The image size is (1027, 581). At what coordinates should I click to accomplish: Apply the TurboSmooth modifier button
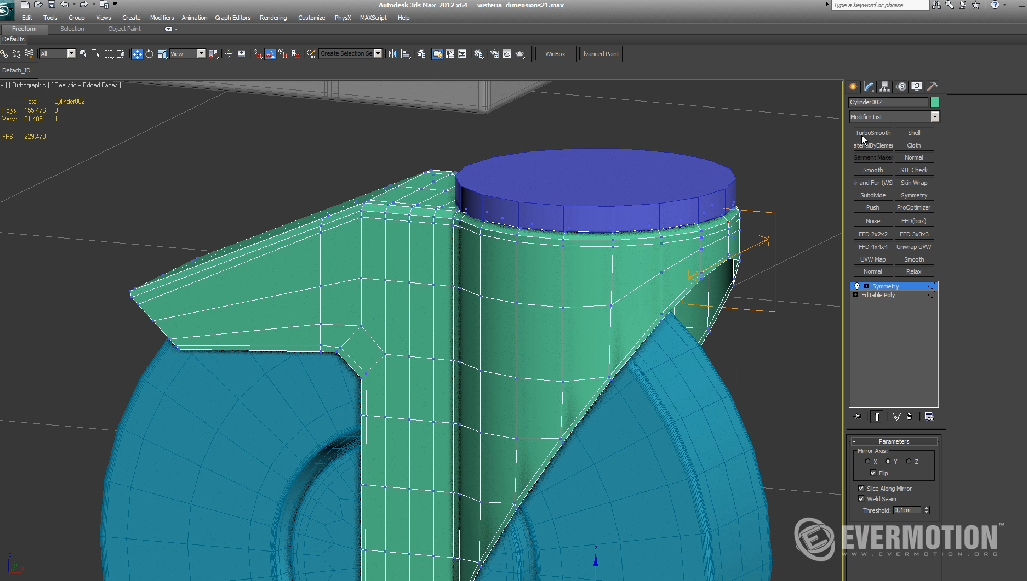pyautogui.click(x=873, y=133)
